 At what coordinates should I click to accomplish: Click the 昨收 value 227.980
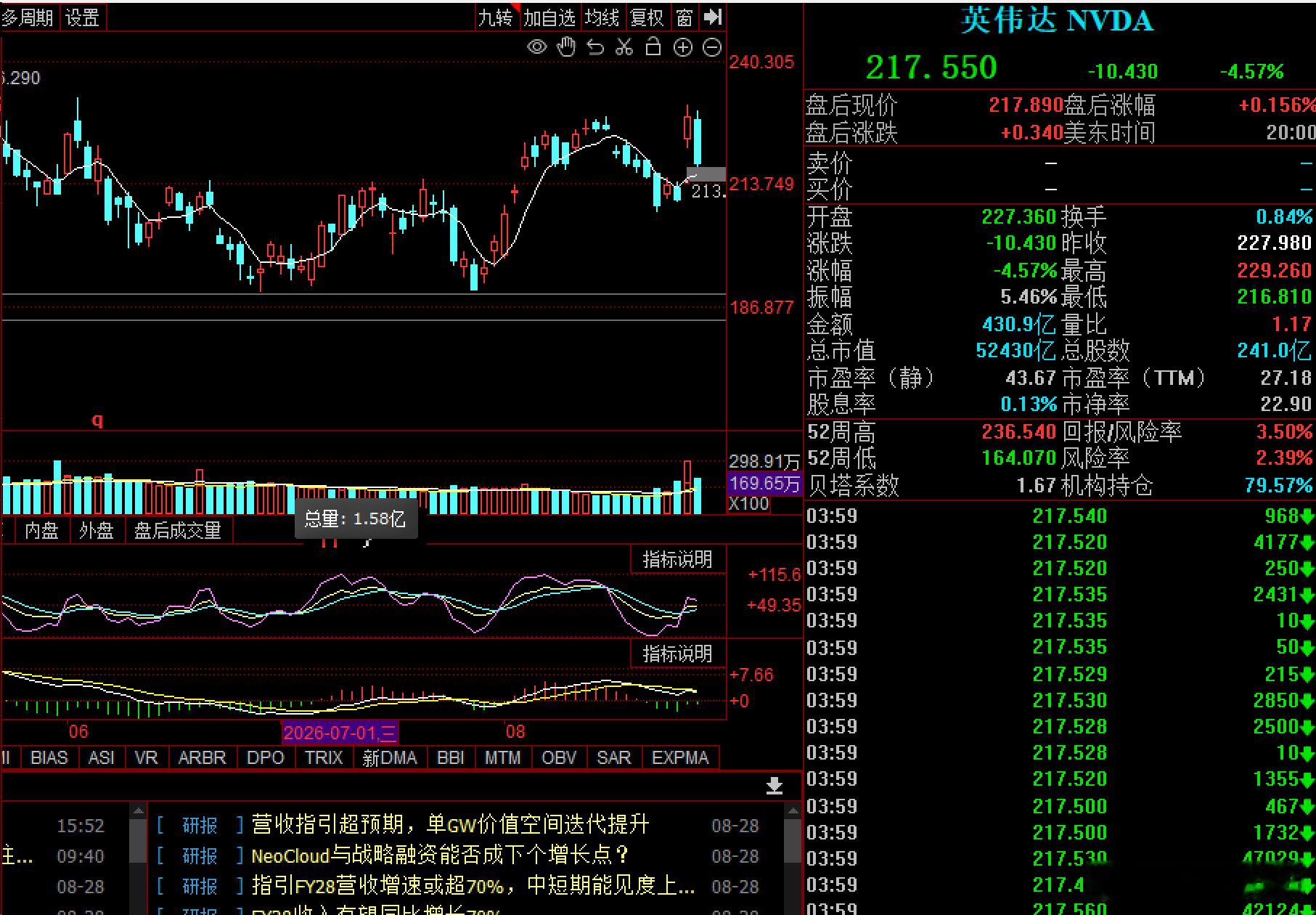[1275, 243]
